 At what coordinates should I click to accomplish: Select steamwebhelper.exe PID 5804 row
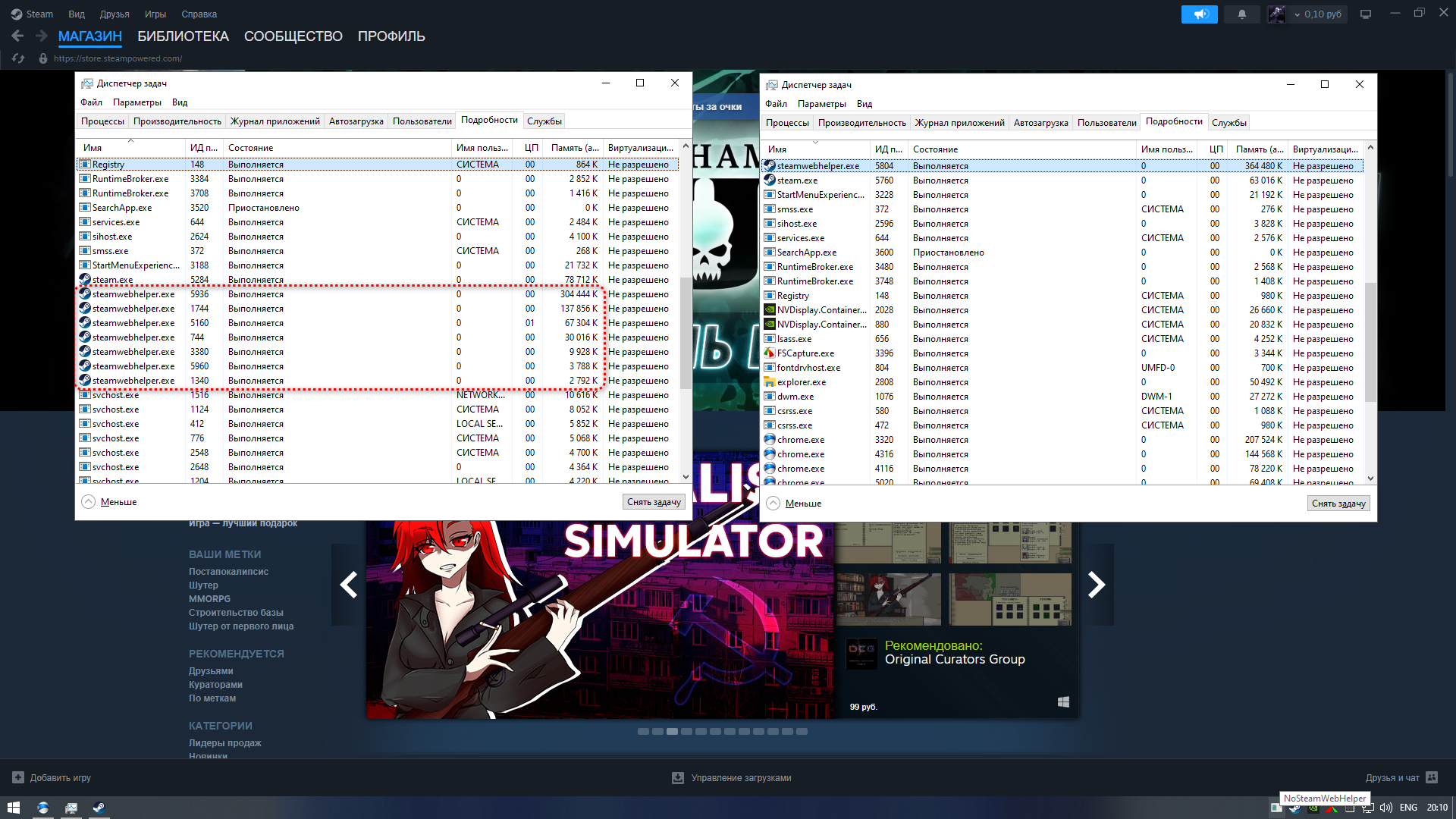pyautogui.click(x=1062, y=166)
